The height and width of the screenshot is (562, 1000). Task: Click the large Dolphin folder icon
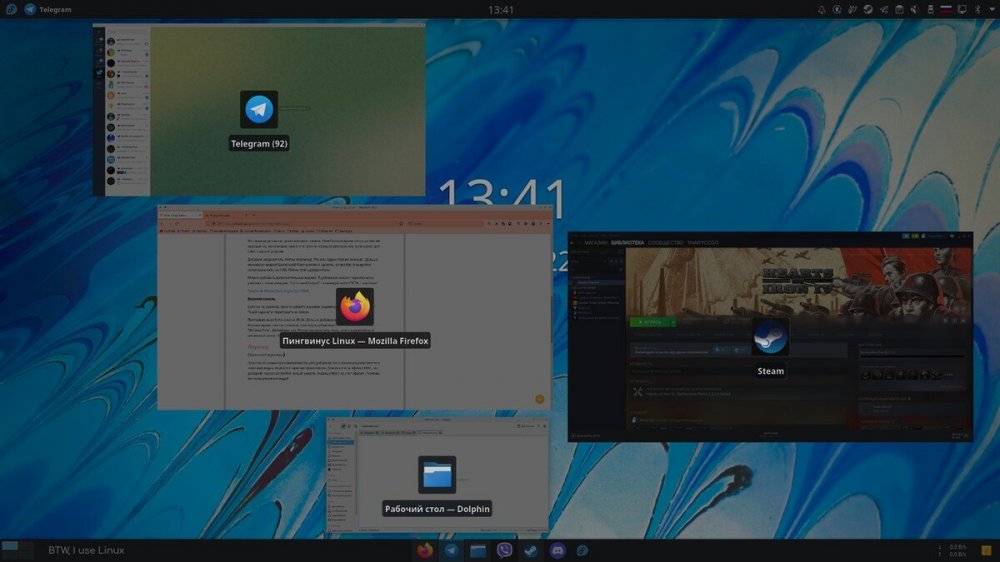click(x=437, y=475)
